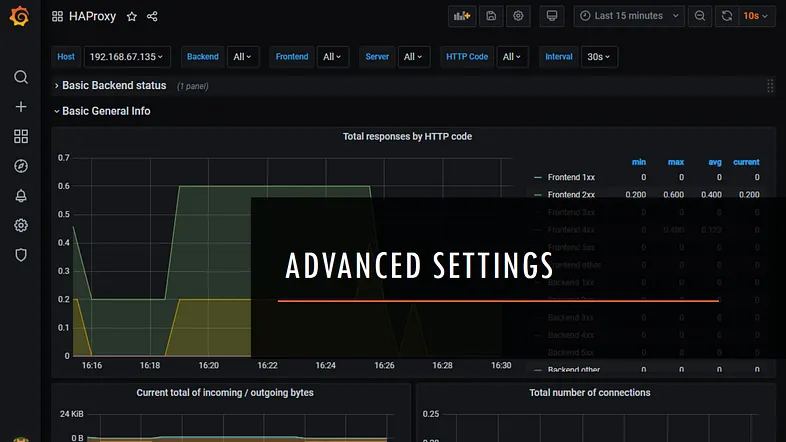This screenshot has height=442, width=786.
Task: Open the Explore compass icon
Action: click(21, 166)
